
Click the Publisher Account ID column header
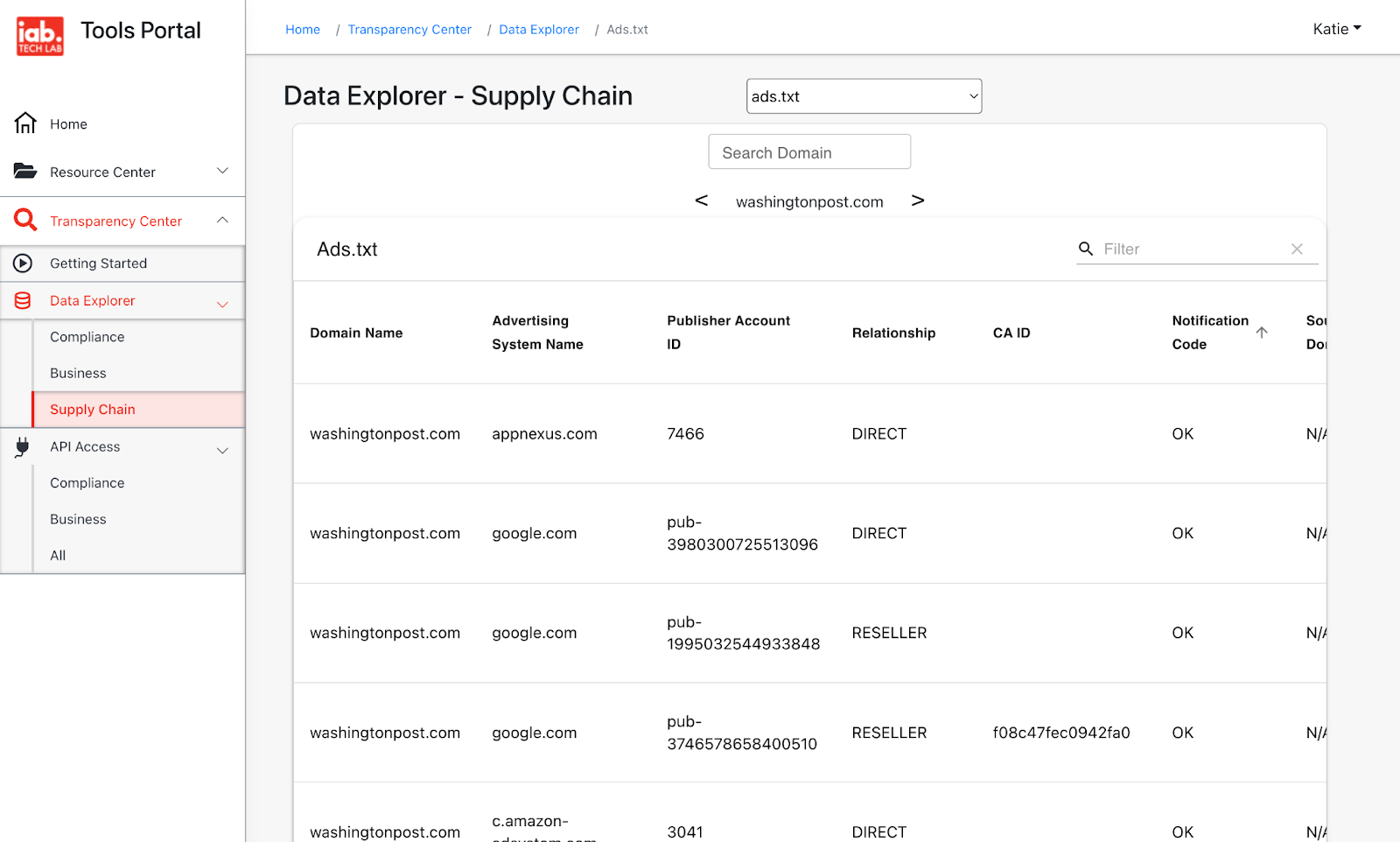tap(728, 333)
